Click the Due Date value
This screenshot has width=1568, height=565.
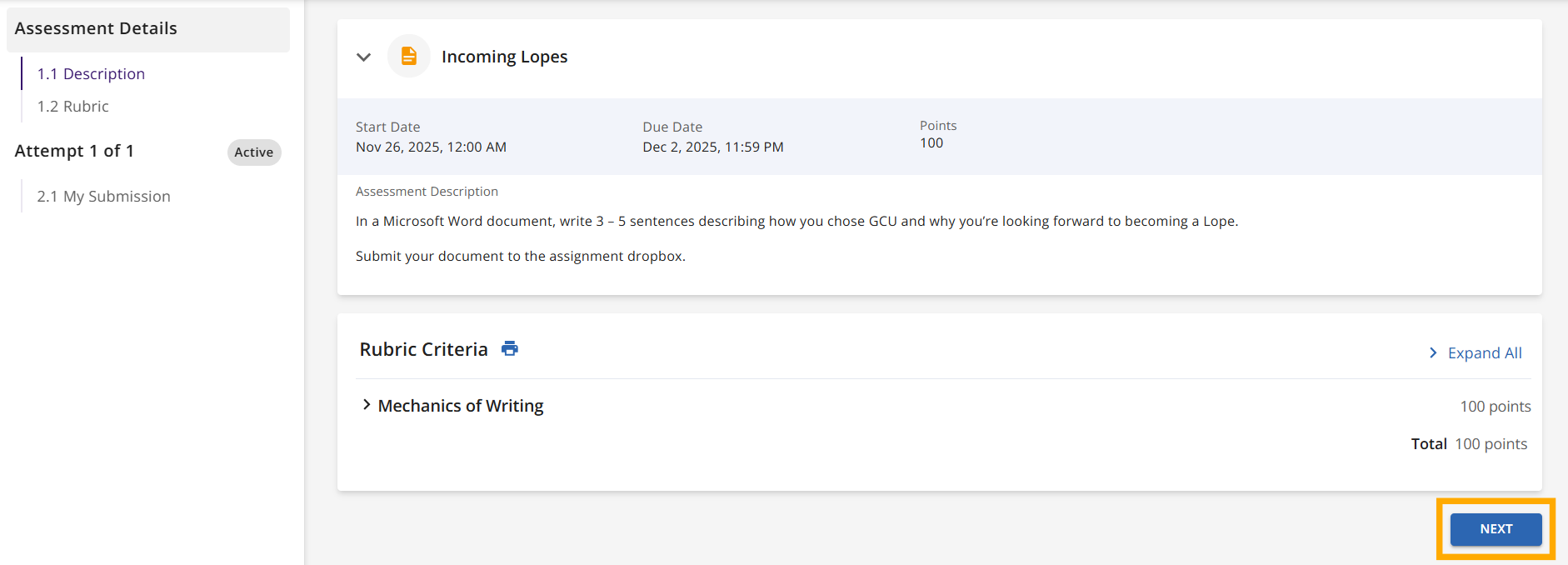tap(712, 147)
